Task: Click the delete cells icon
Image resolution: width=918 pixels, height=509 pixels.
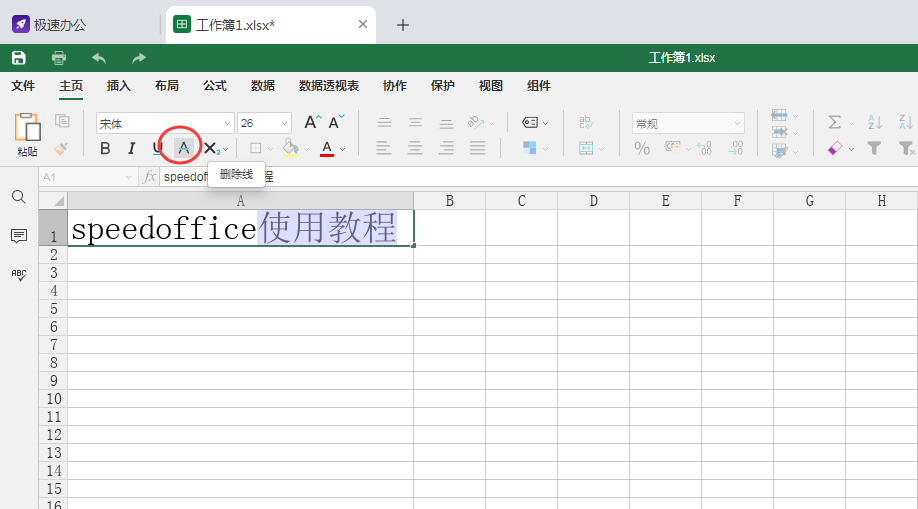Action: click(x=779, y=132)
